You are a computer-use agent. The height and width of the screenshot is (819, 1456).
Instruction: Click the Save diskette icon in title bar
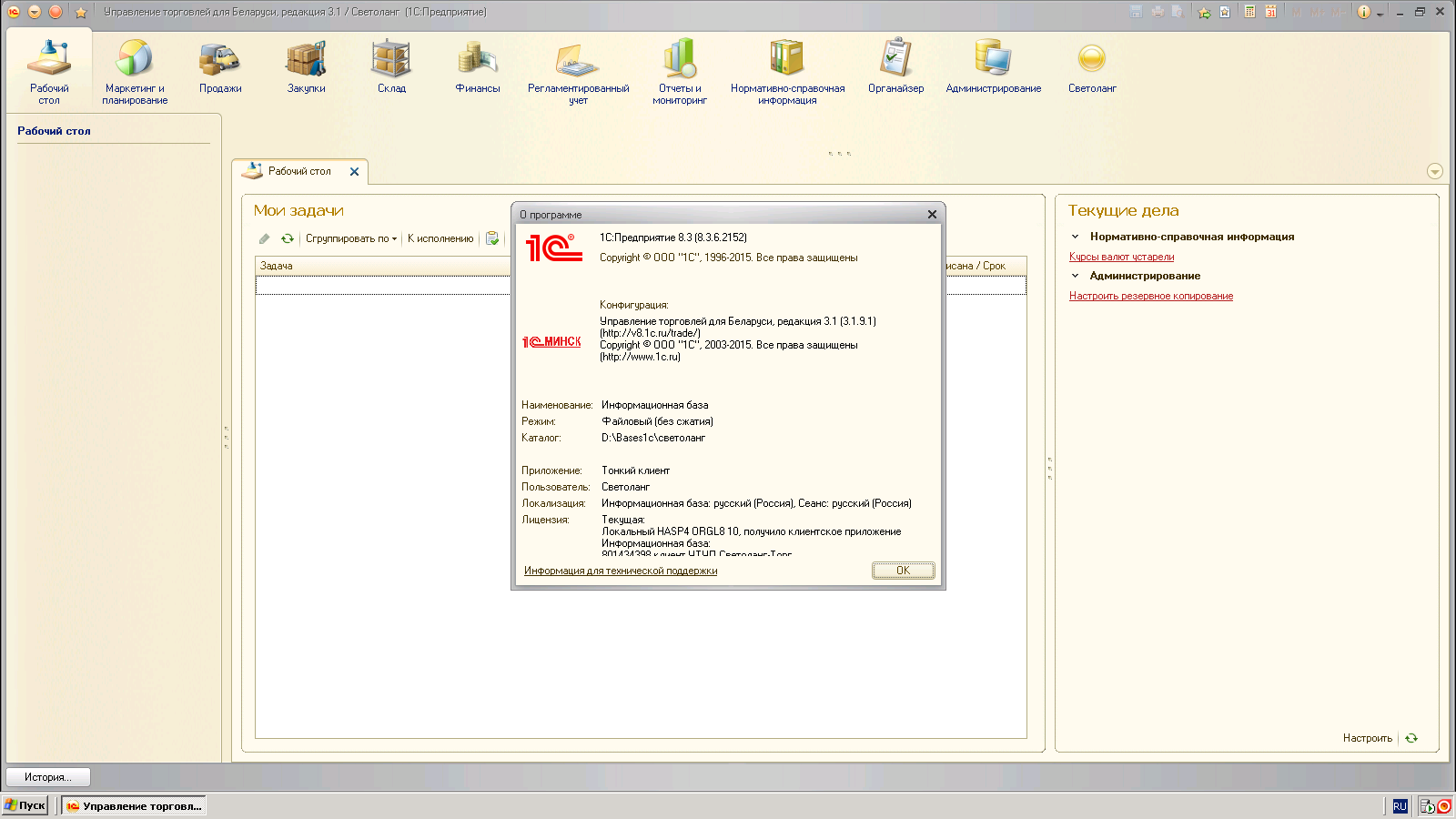(x=1136, y=12)
